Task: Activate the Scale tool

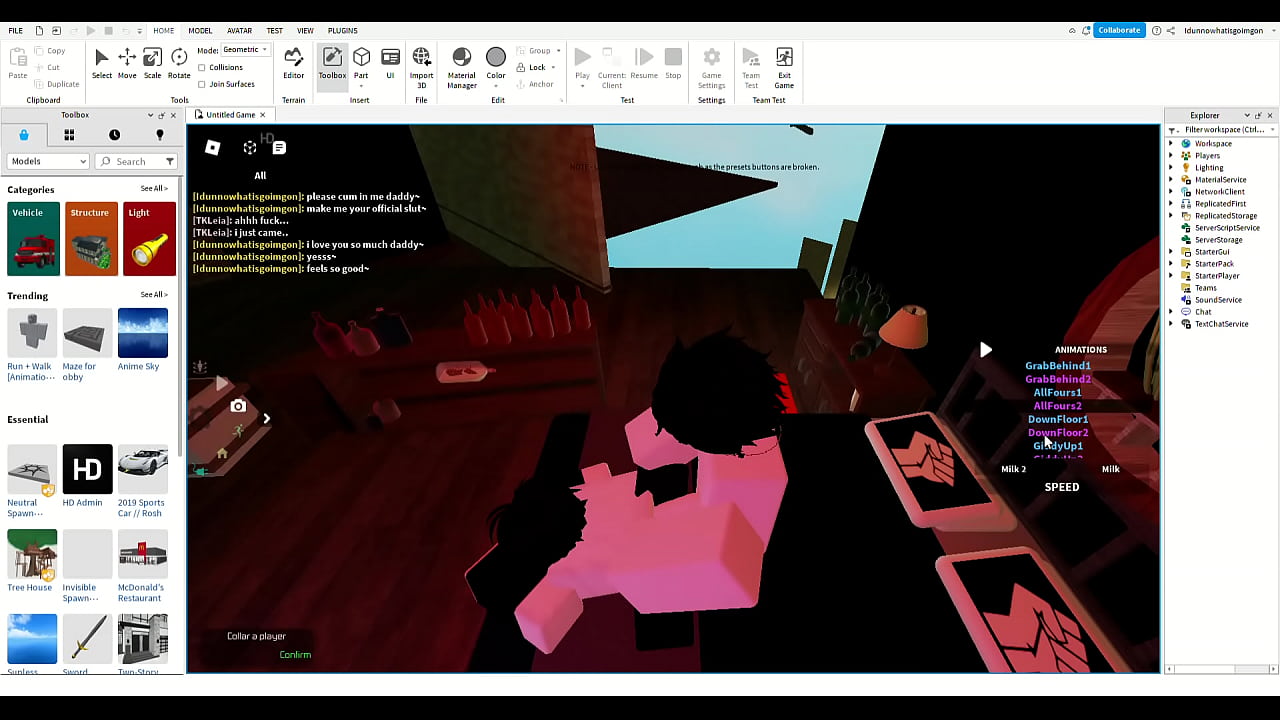Action: [152, 63]
